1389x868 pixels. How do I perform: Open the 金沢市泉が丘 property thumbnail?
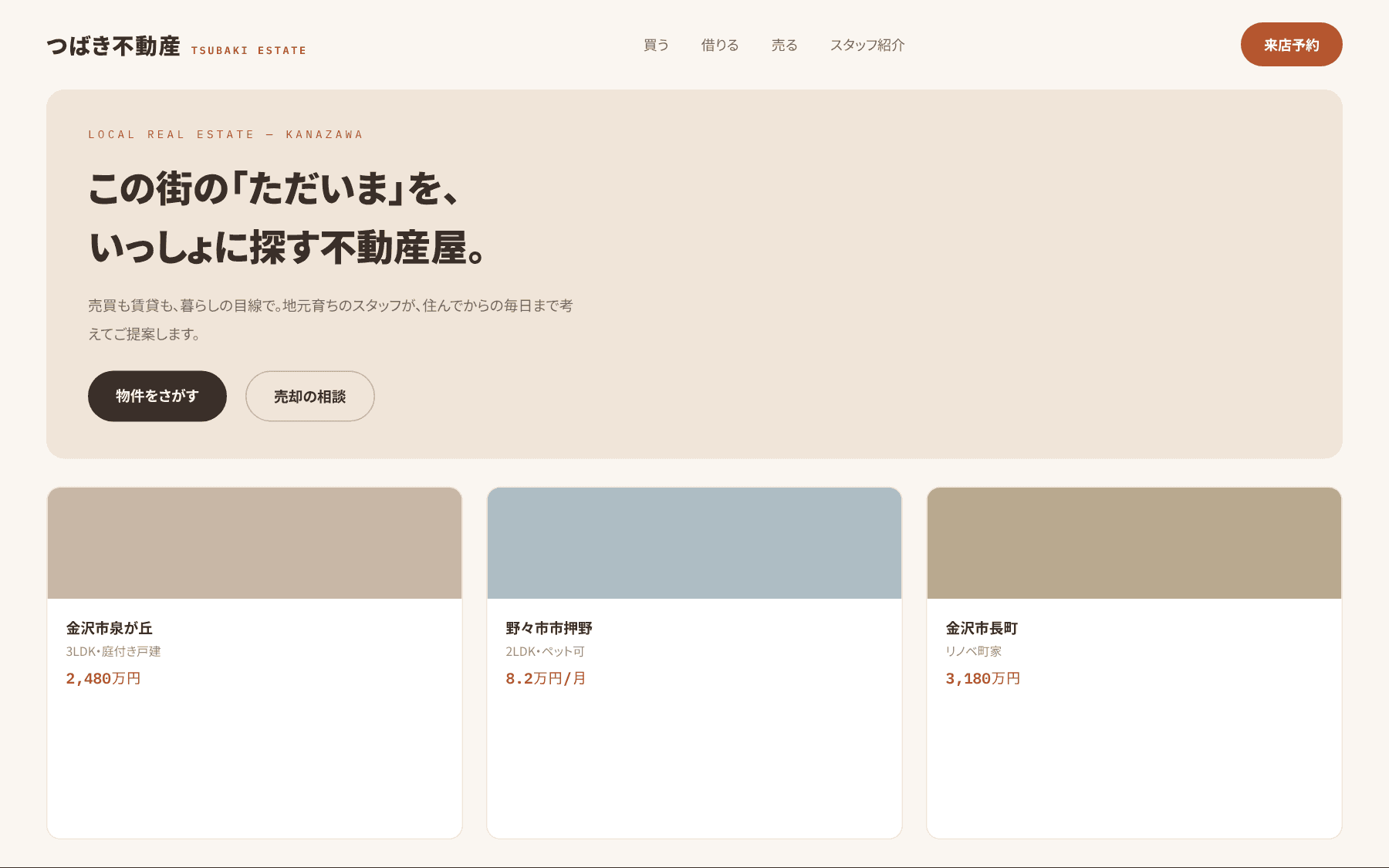pos(255,543)
